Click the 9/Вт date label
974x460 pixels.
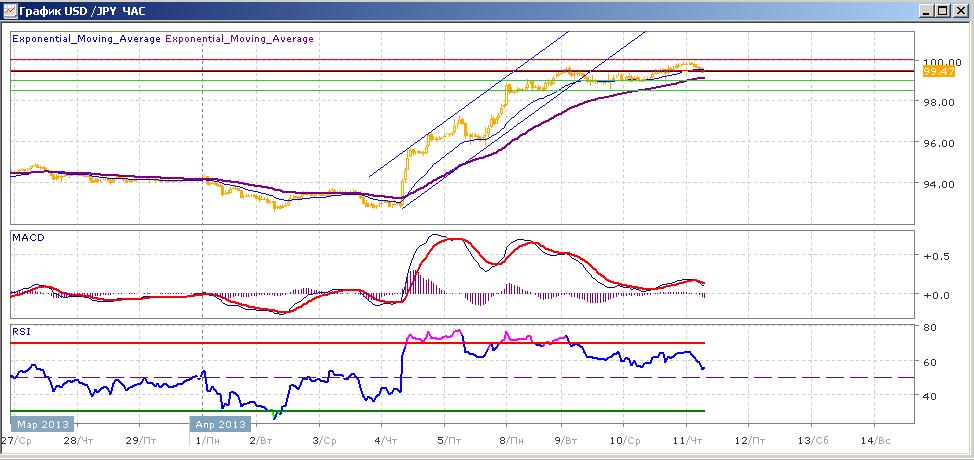[564, 440]
